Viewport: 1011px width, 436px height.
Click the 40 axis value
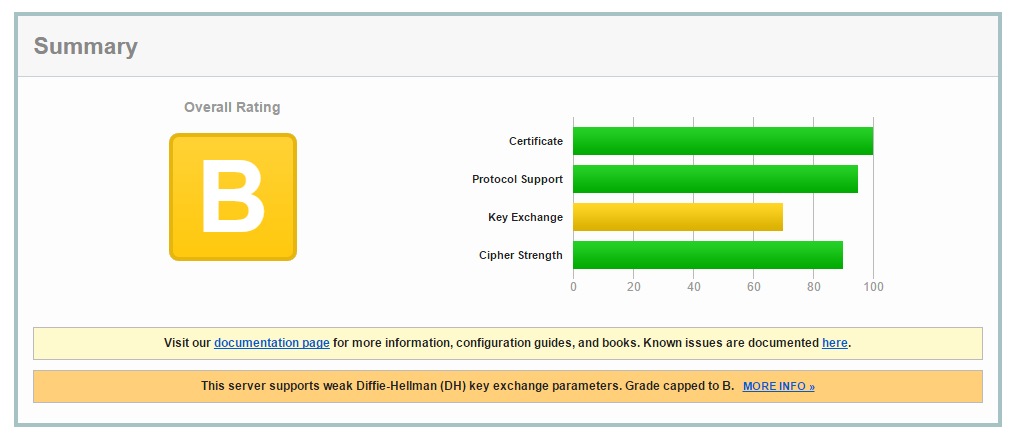click(693, 287)
